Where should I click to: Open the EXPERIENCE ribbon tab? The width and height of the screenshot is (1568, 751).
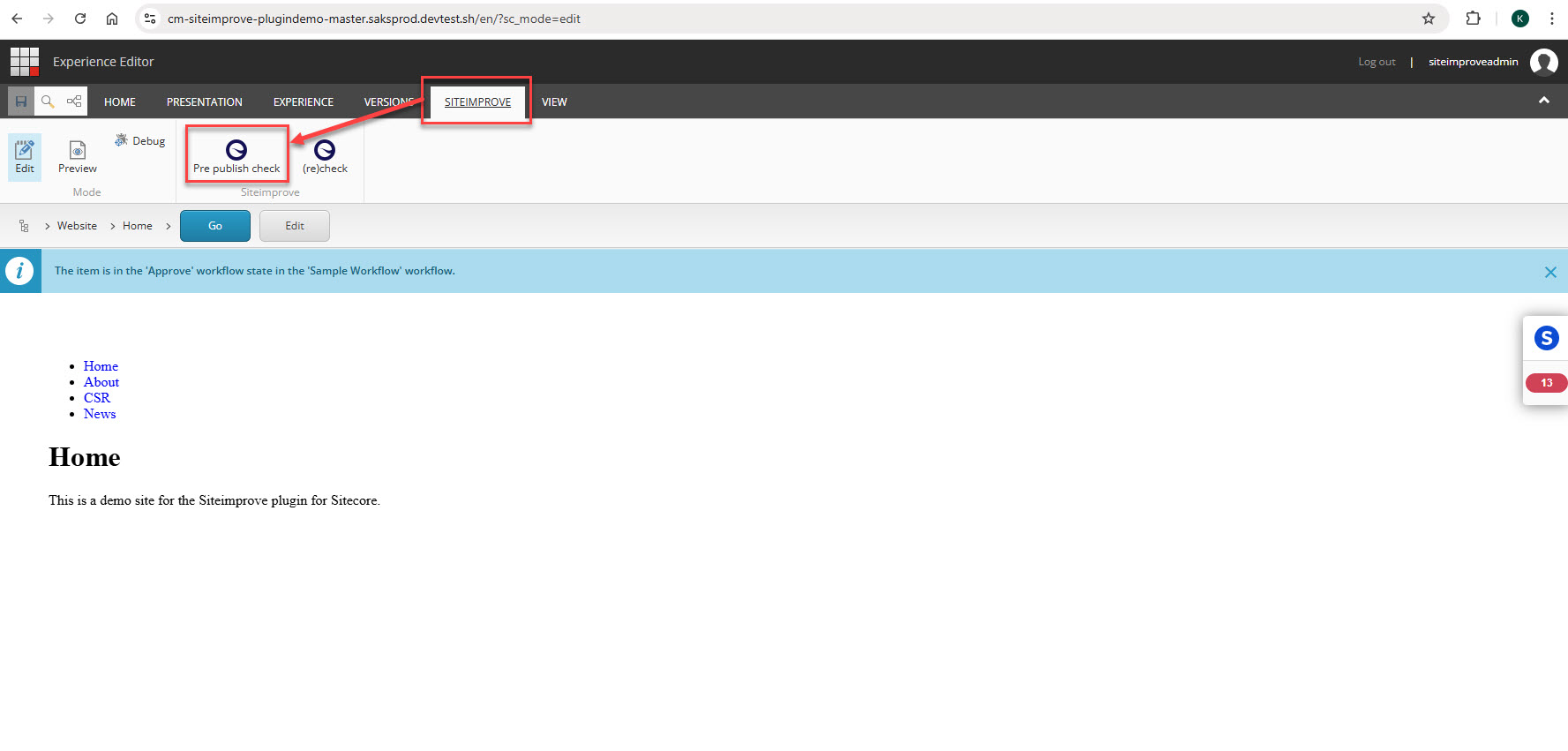point(304,102)
